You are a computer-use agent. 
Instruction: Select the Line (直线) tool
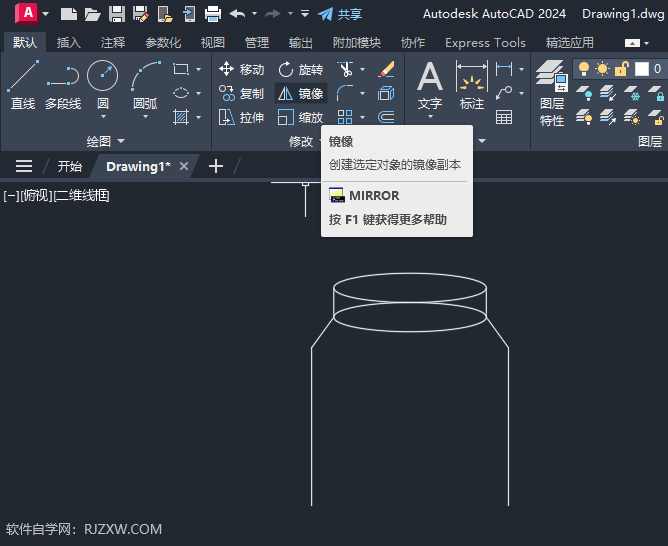(23, 85)
